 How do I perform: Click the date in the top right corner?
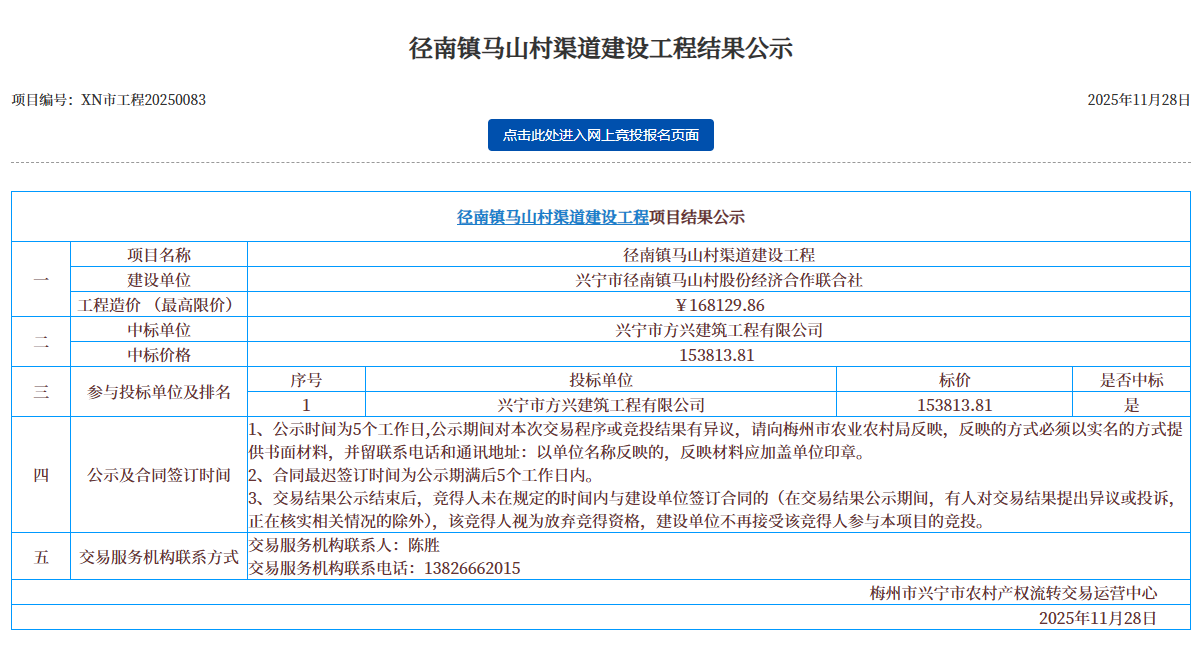pyautogui.click(x=1139, y=100)
